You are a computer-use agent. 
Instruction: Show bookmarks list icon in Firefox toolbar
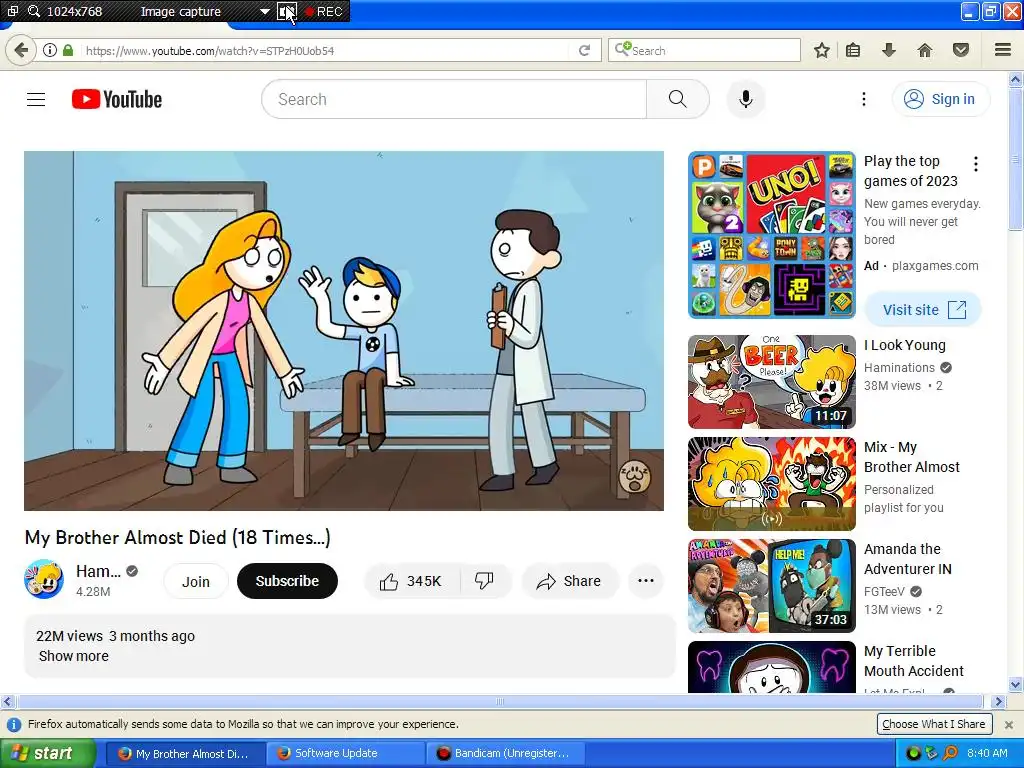click(853, 50)
